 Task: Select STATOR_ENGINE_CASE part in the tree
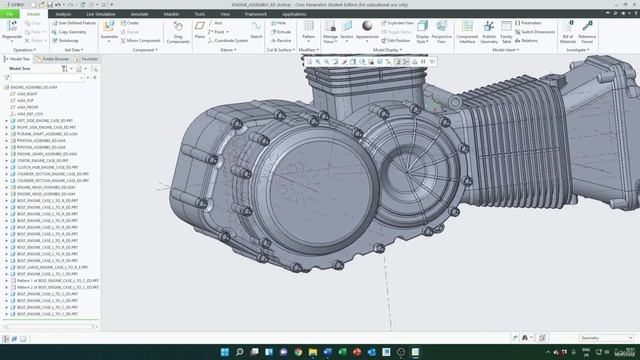point(43,161)
